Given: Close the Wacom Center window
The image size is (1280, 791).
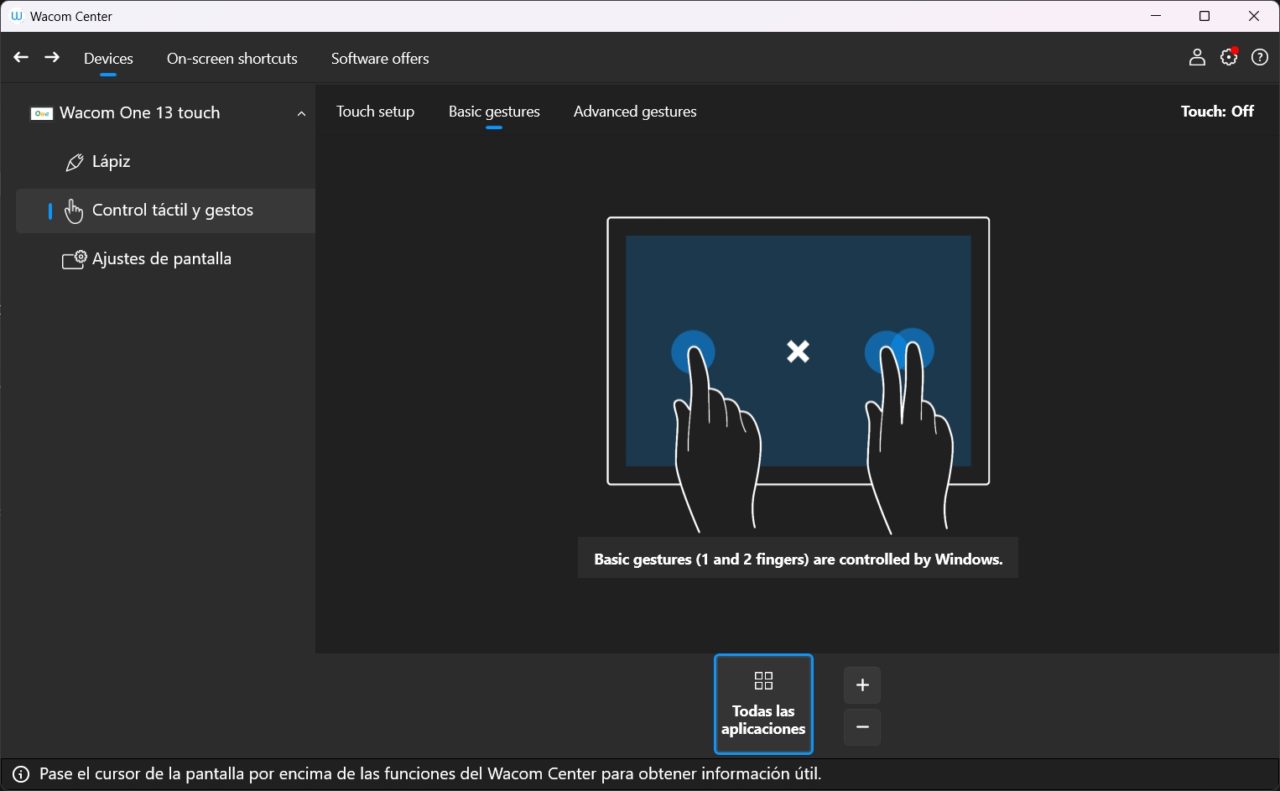Looking at the screenshot, I should click(x=1254, y=16).
